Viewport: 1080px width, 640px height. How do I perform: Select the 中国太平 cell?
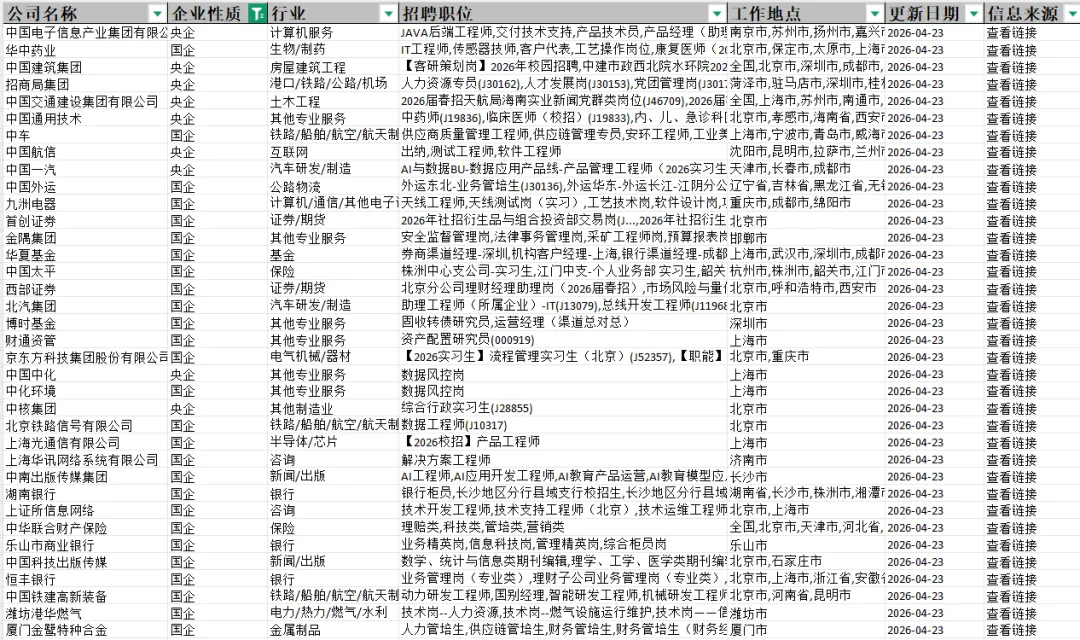click(85, 271)
